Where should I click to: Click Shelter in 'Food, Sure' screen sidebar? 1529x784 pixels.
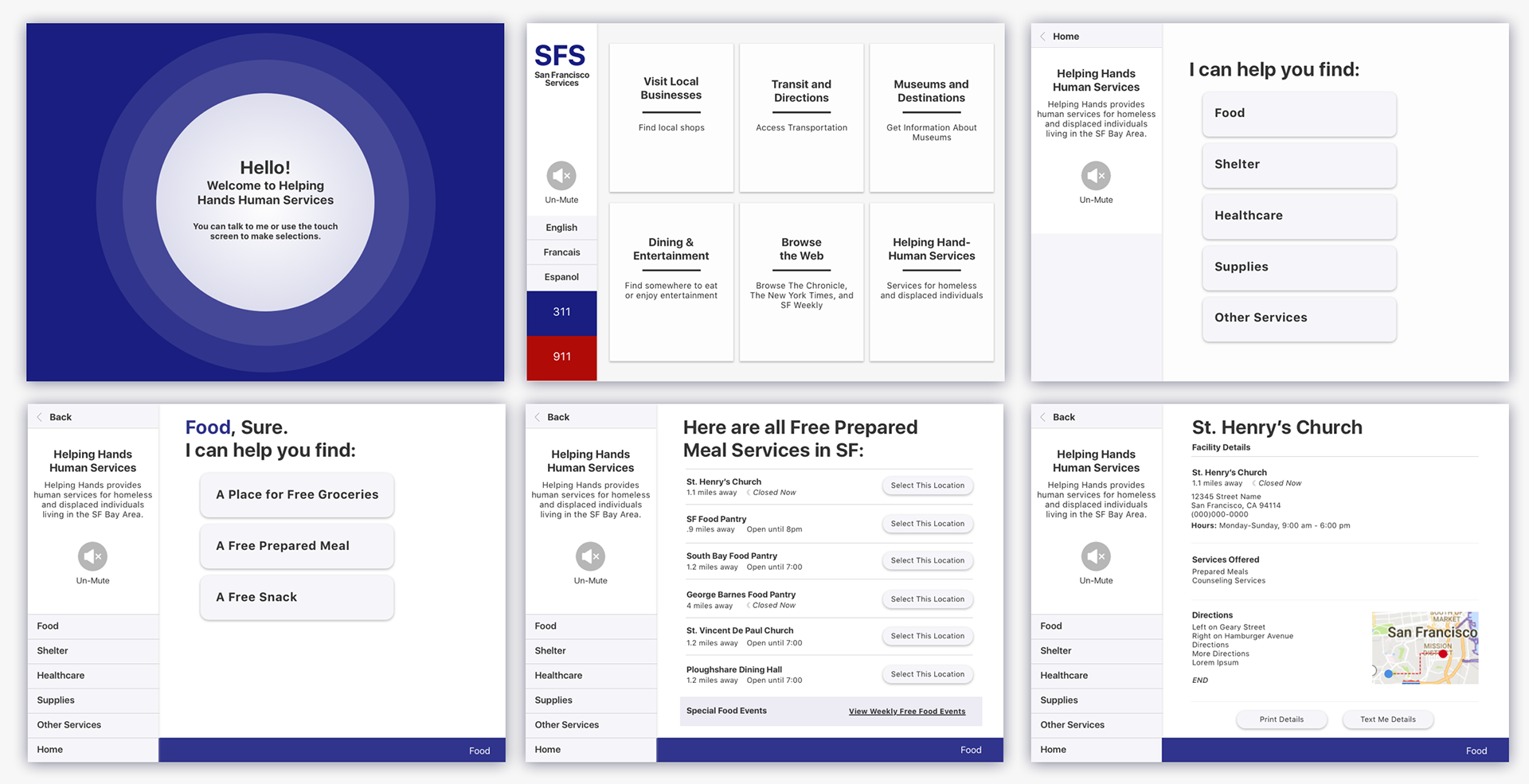click(93, 651)
